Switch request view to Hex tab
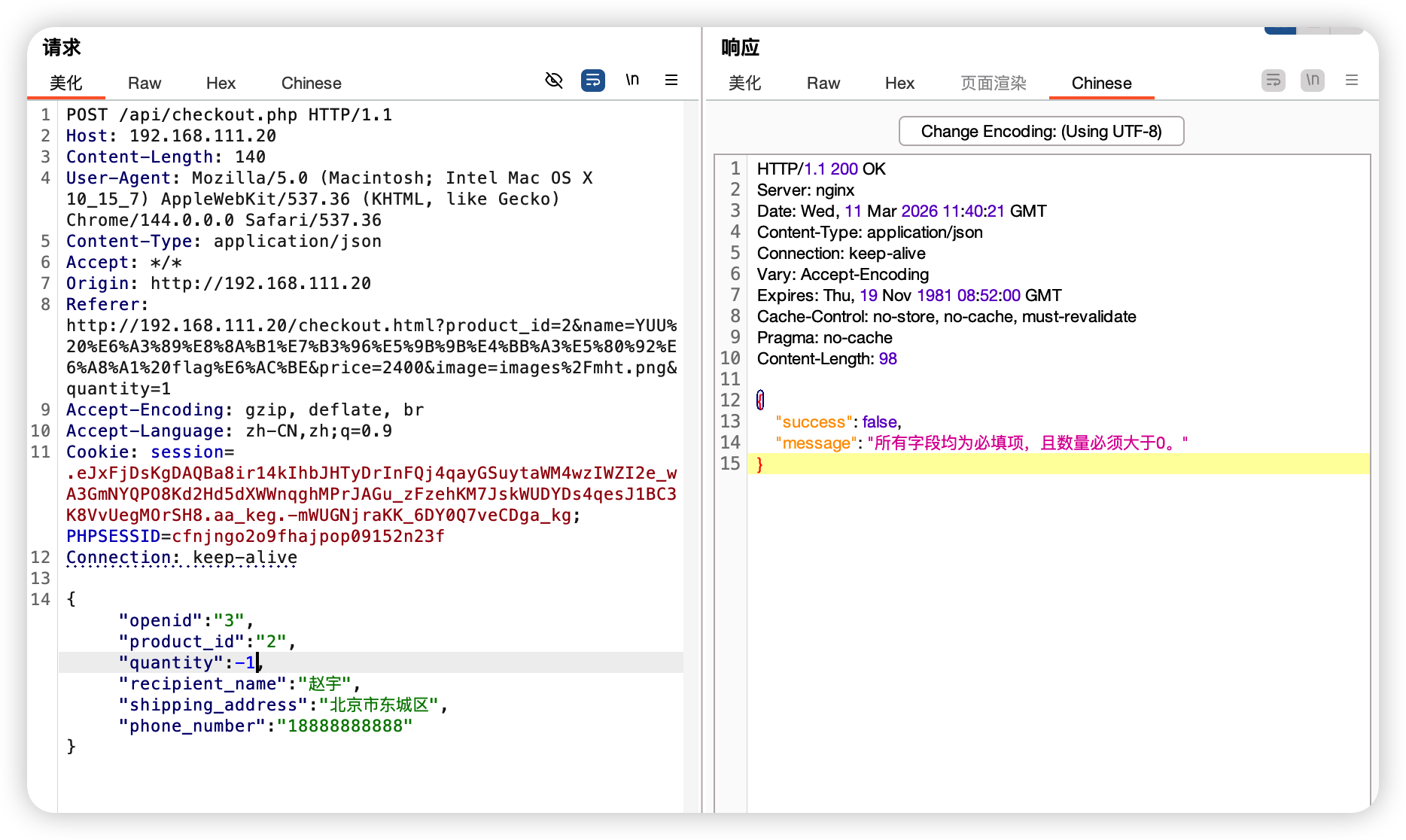Screen dimensions: 1406x840 [221, 84]
